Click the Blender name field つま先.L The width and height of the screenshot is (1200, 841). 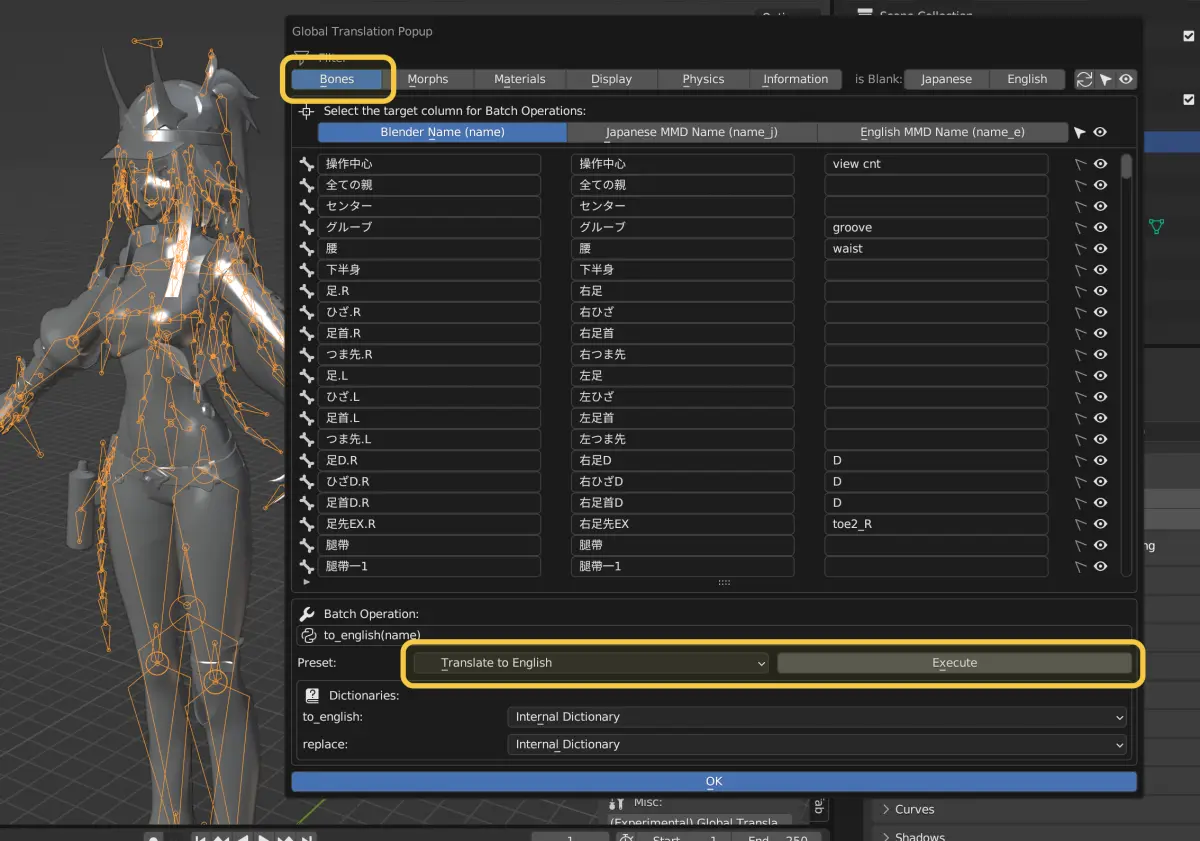click(429, 439)
